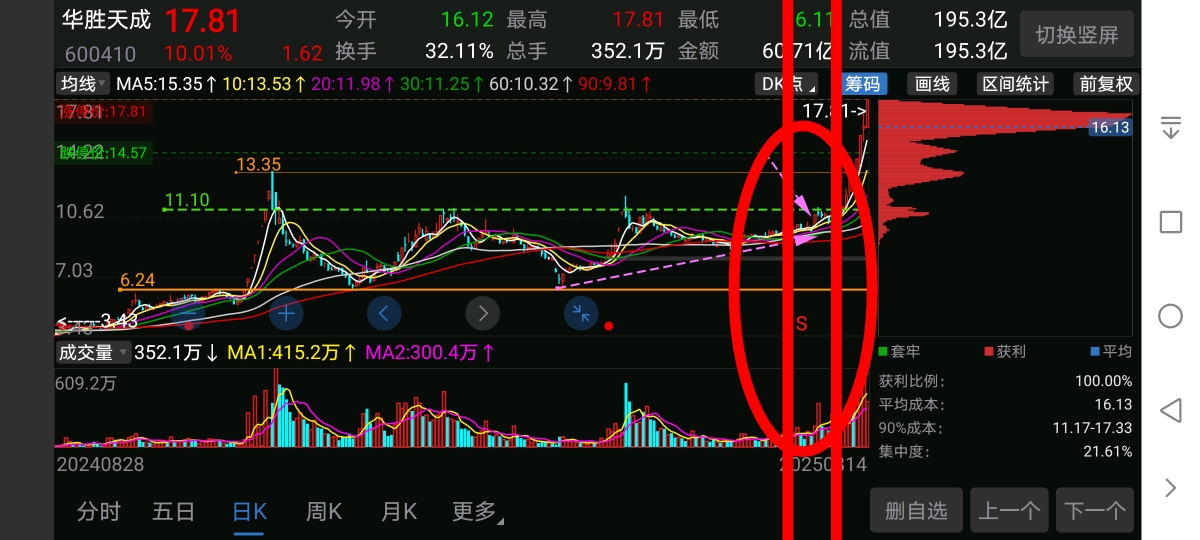Tap the Android home circle button
1200x540 pixels.
pyautogui.click(x=1170, y=316)
